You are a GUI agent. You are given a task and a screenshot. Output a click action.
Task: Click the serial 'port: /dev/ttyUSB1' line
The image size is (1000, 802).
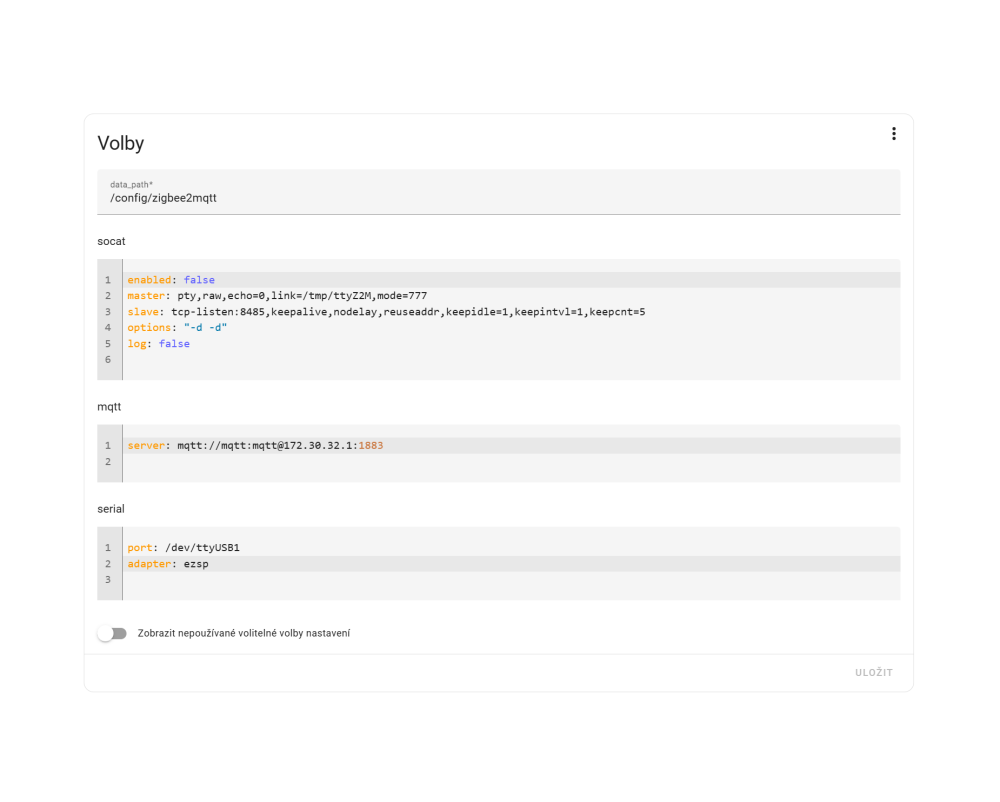(x=183, y=548)
